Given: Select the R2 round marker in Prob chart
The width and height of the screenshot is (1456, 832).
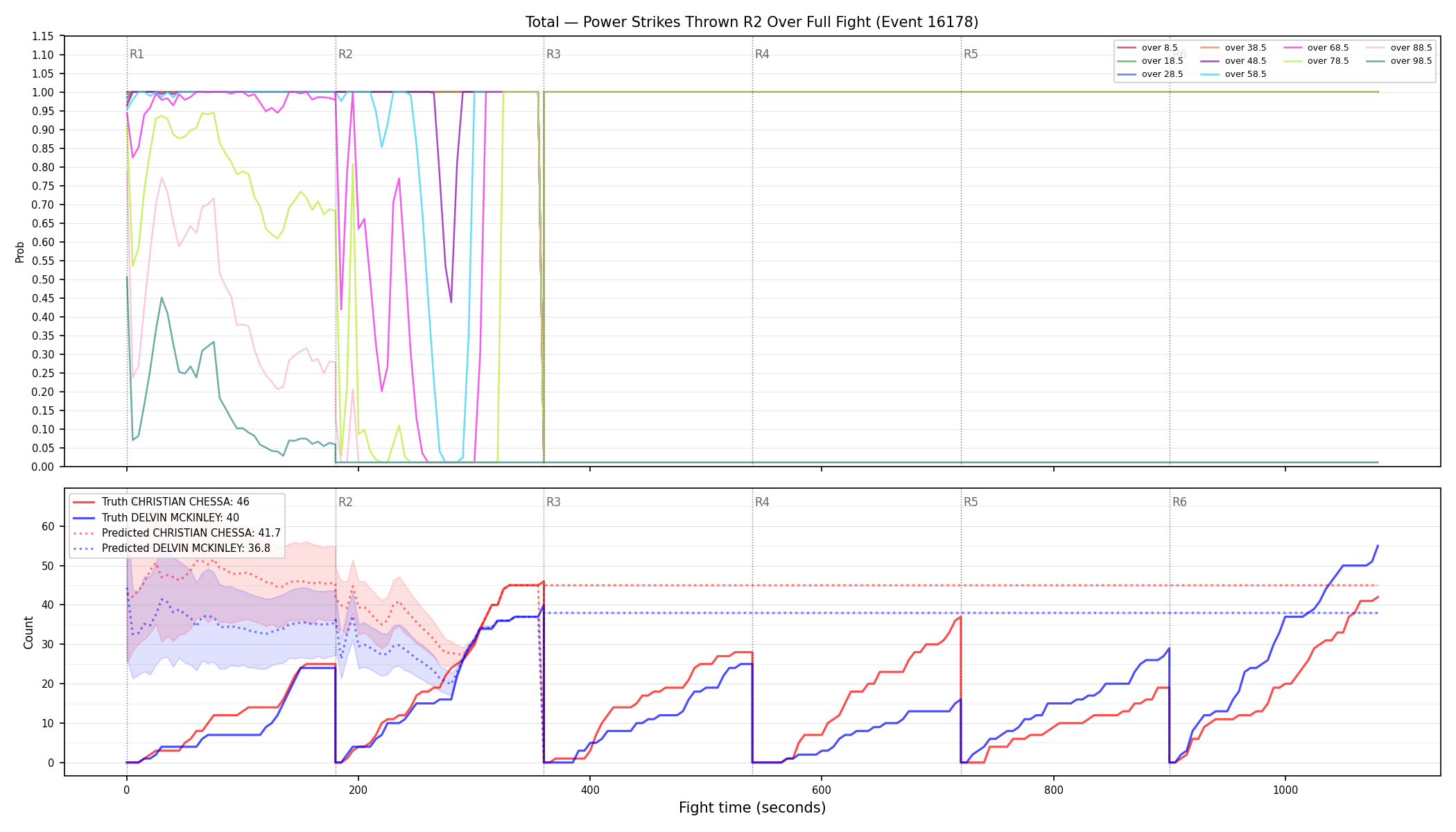Looking at the screenshot, I should tap(345, 54).
